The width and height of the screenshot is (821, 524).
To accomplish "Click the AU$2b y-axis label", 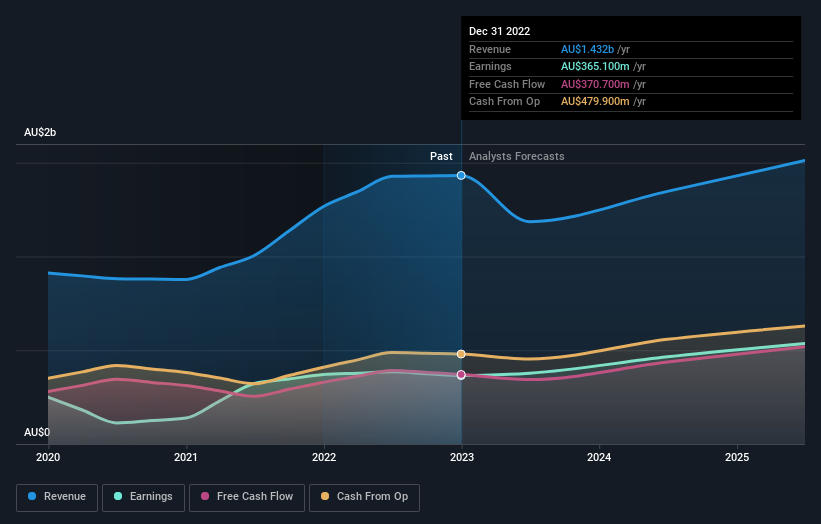I will tap(40, 132).
